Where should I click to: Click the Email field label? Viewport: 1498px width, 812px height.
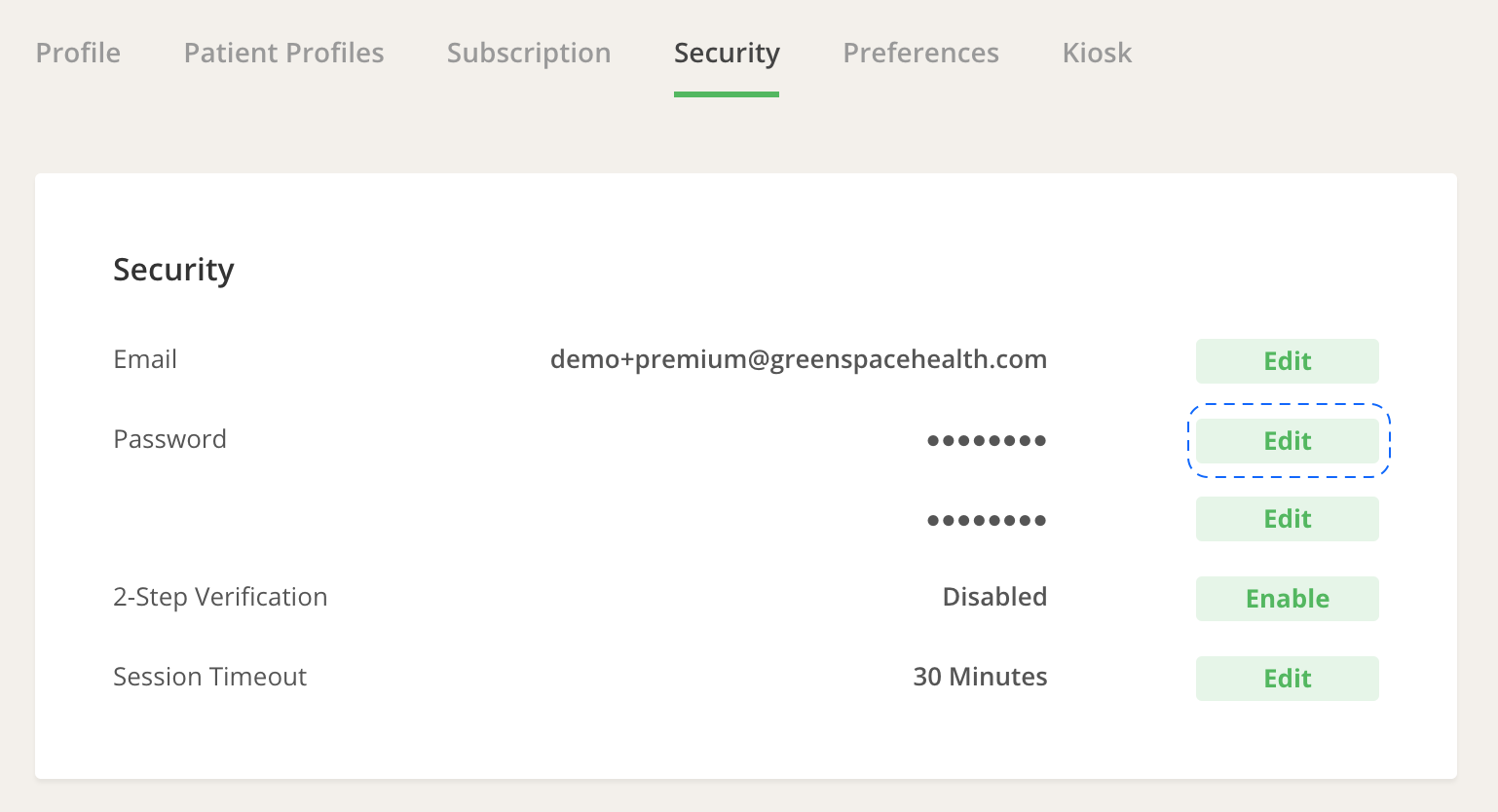click(145, 359)
